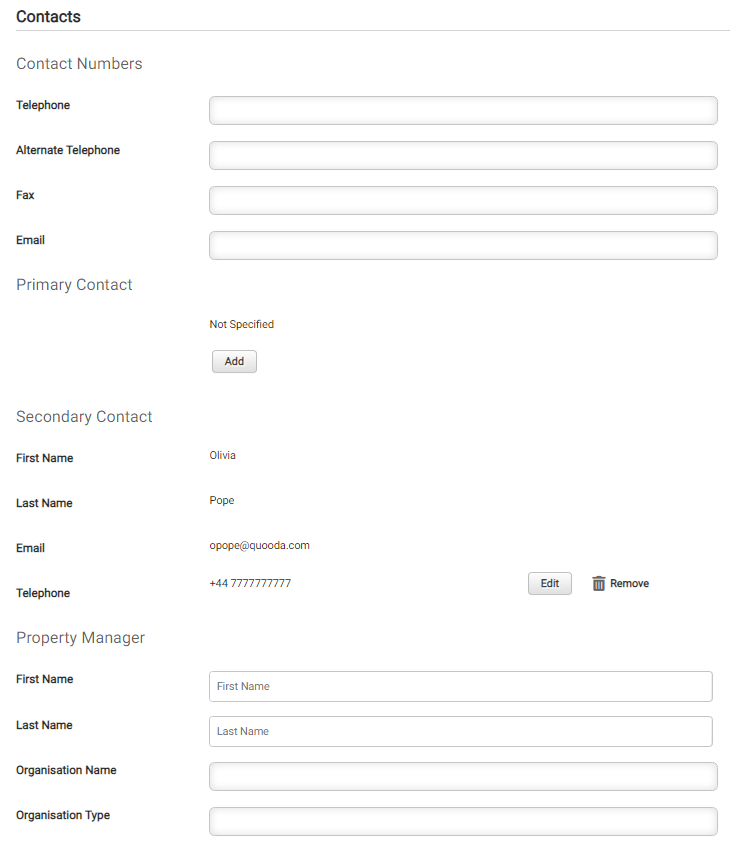Click the Olivia first name value
This screenshot has height=844, width=730.
pos(222,455)
